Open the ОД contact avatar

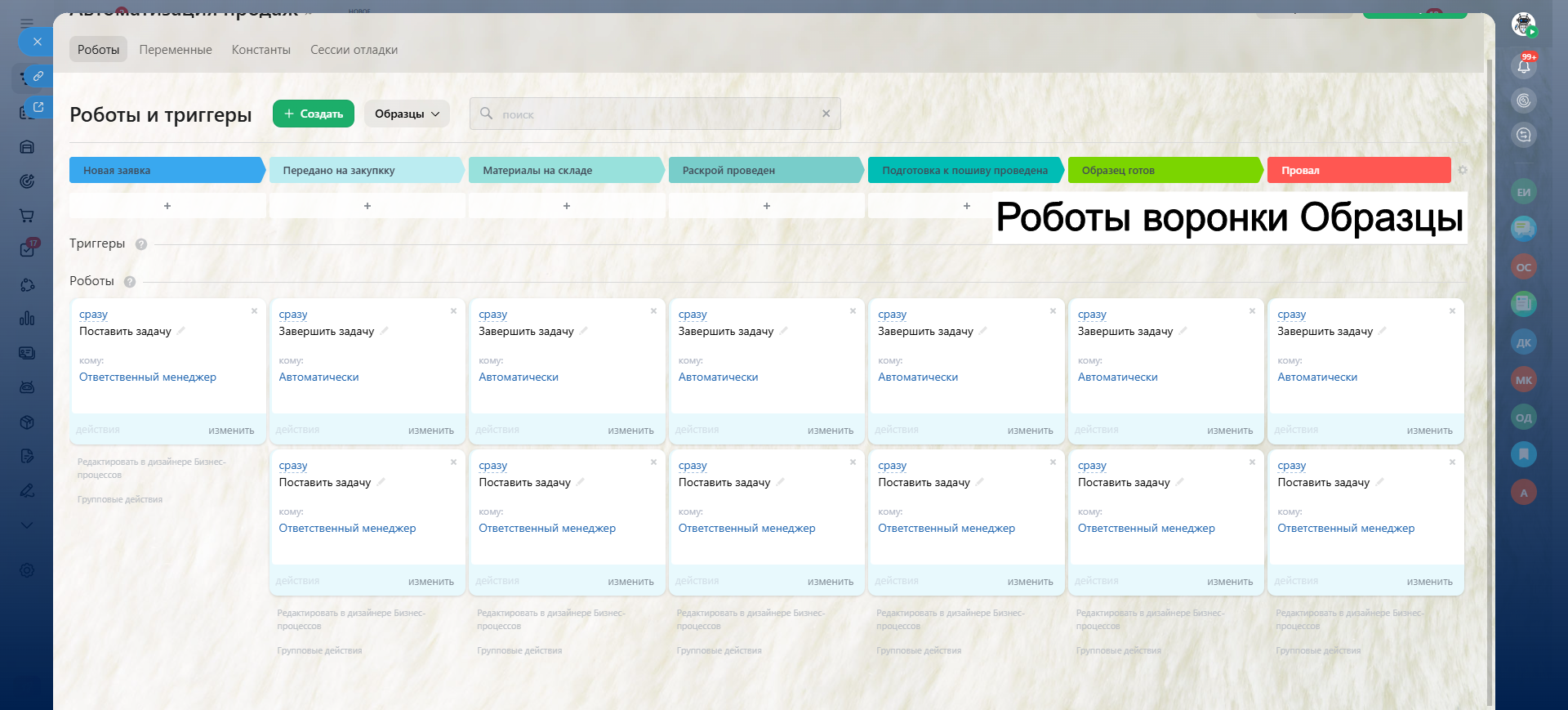1524,418
